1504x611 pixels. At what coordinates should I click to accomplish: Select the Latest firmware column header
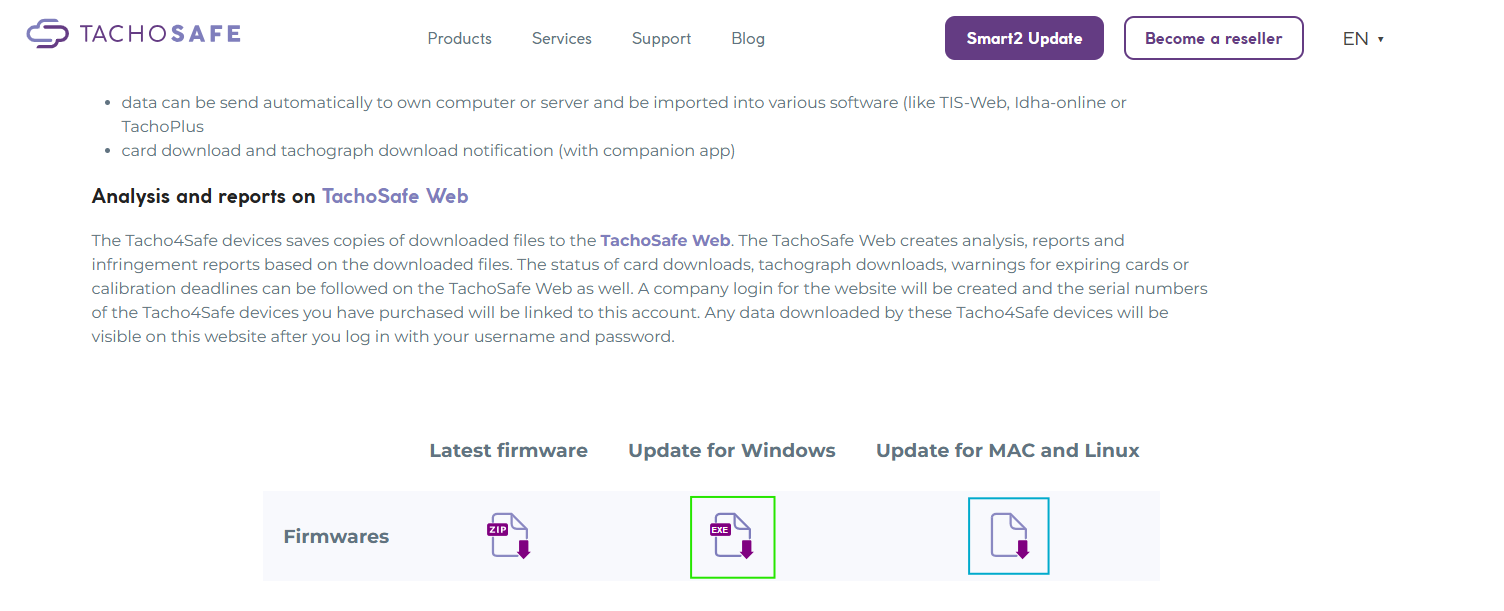coord(508,450)
